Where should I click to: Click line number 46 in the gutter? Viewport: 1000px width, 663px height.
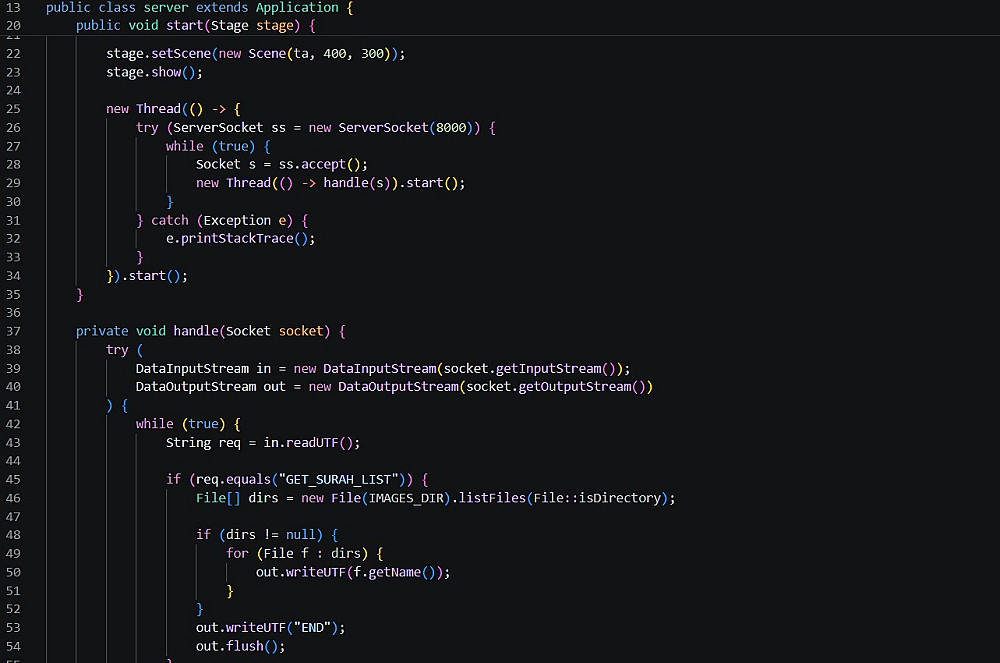coord(13,499)
